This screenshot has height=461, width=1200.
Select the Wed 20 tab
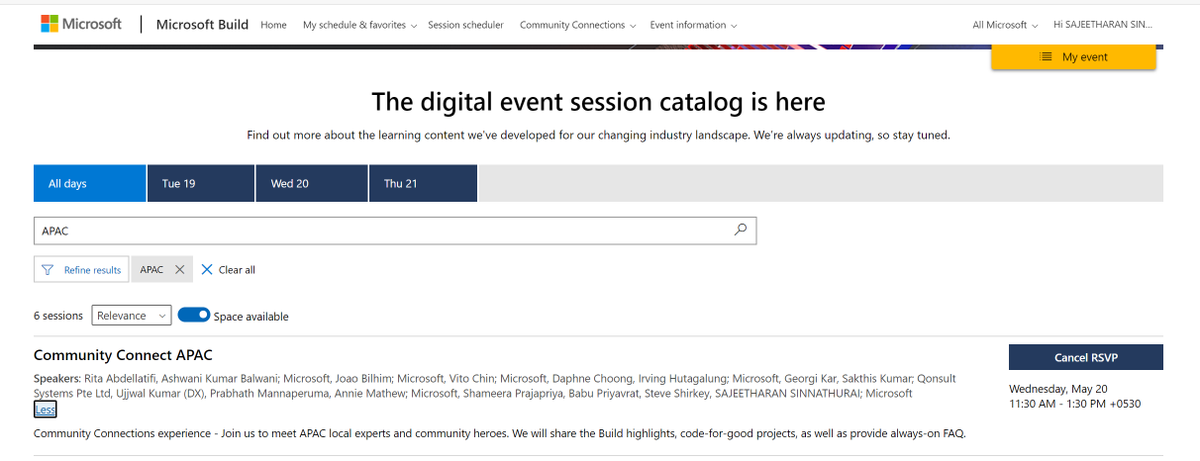pos(312,184)
